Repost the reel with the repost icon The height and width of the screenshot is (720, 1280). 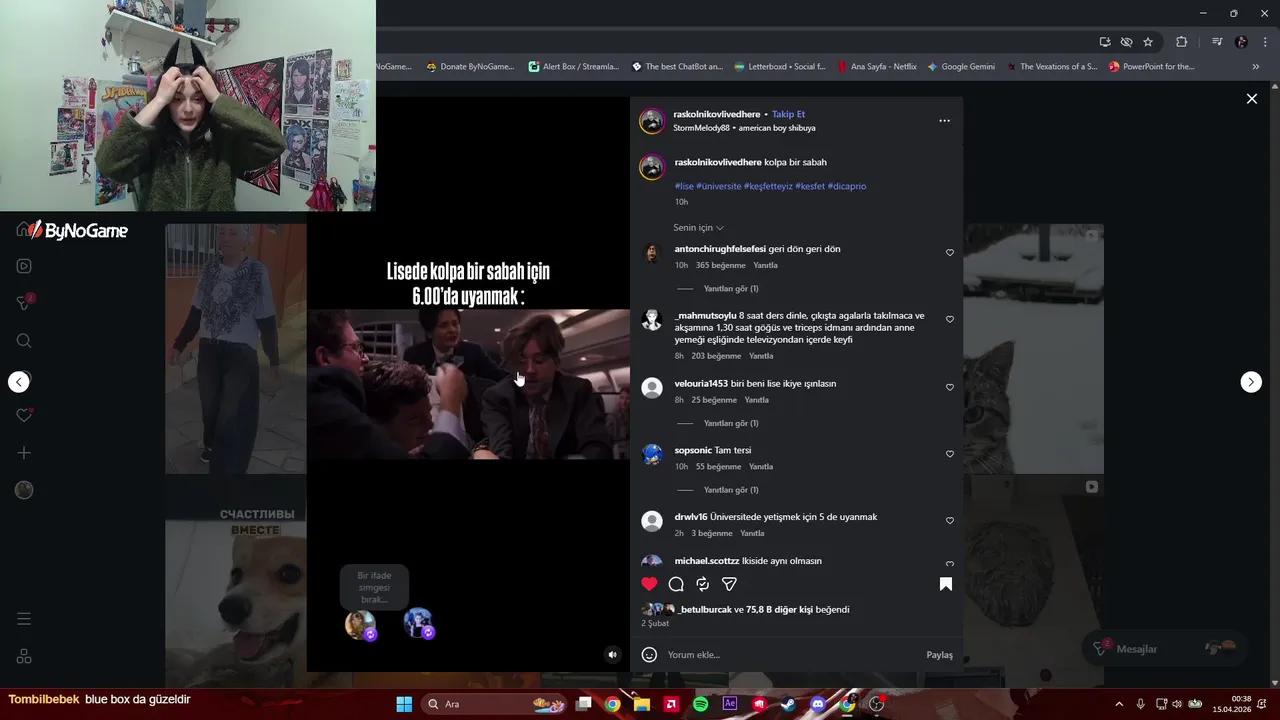coord(703,584)
